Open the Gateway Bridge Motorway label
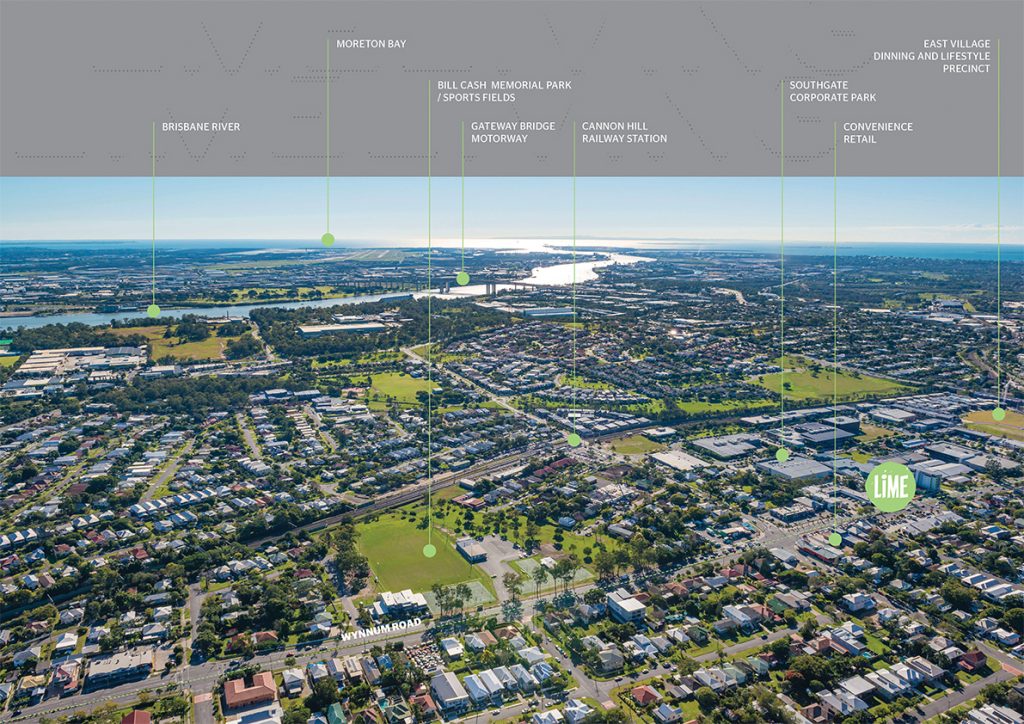 click(x=513, y=133)
